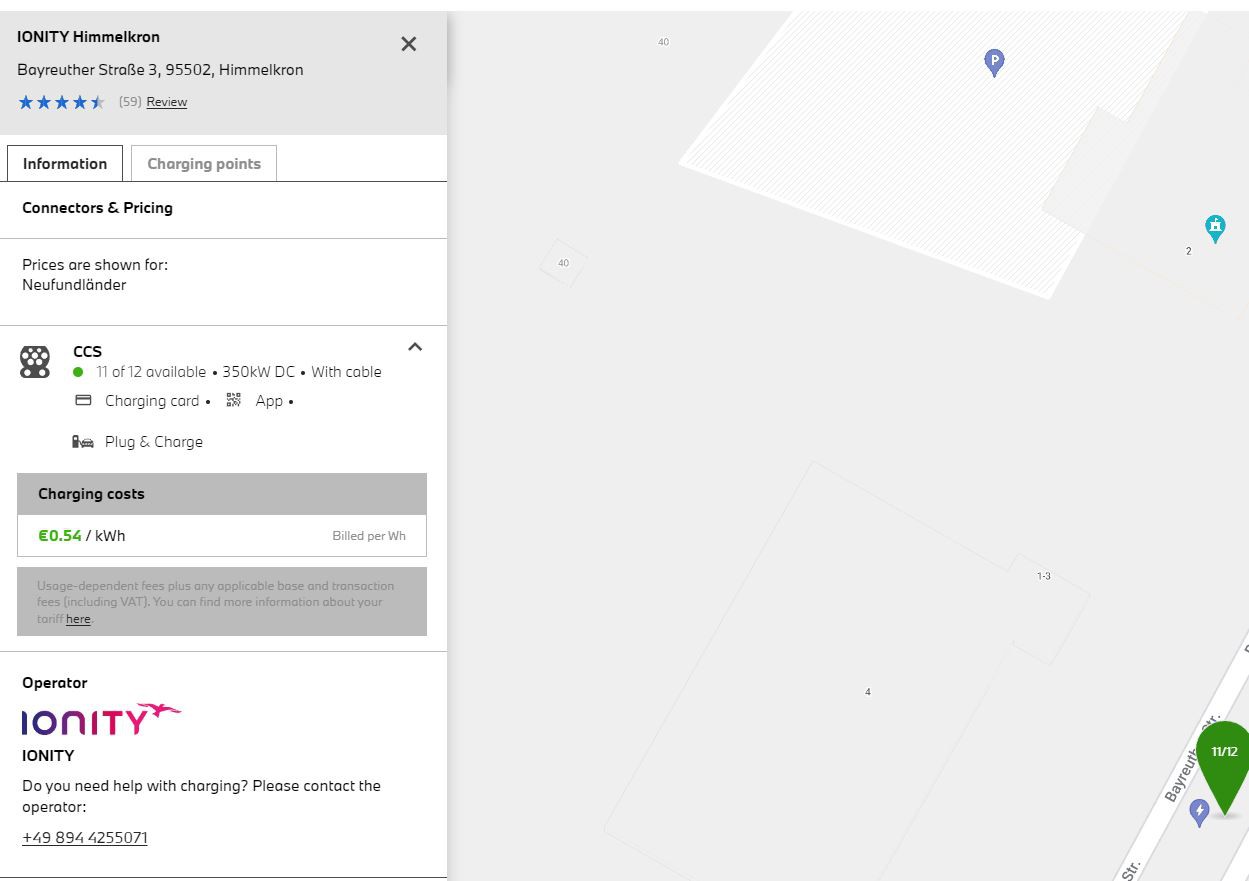Collapse the CCS connector section chevron
Image resolution: width=1249 pixels, height=881 pixels.
coord(415,347)
